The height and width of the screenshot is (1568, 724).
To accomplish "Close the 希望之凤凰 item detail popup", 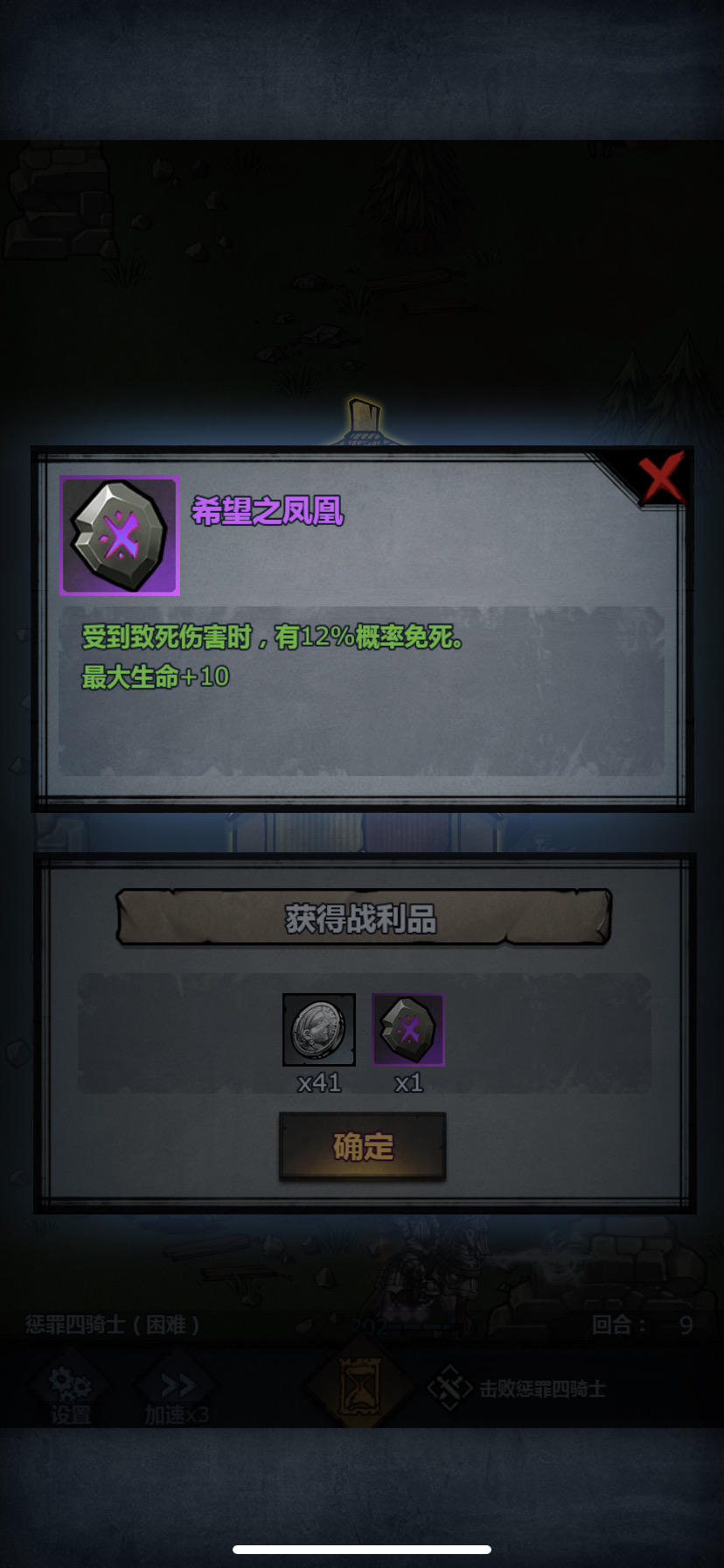I will [x=661, y=479].
